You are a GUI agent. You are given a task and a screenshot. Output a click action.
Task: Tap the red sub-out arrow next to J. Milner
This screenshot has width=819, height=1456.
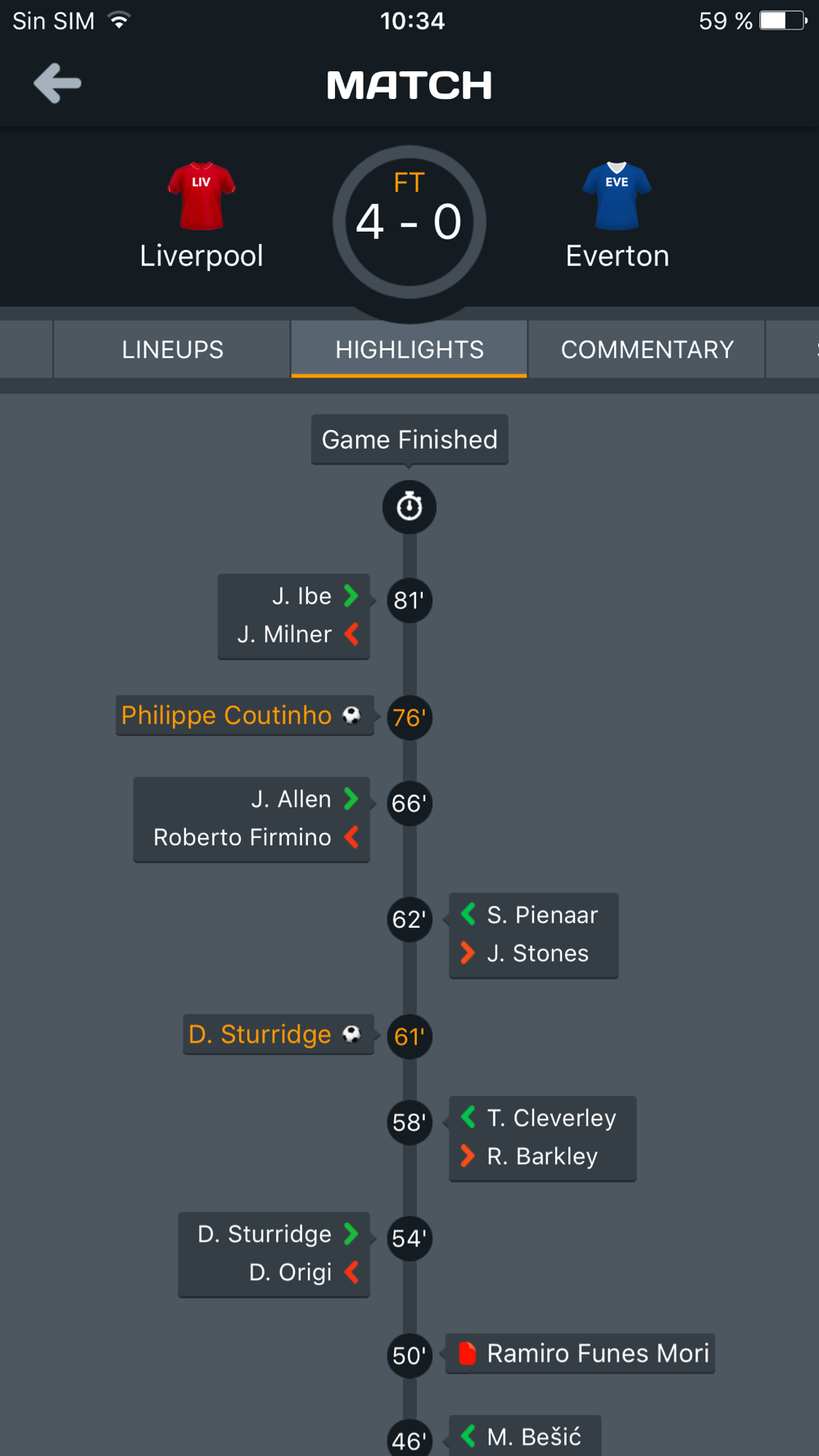(351, 634)
